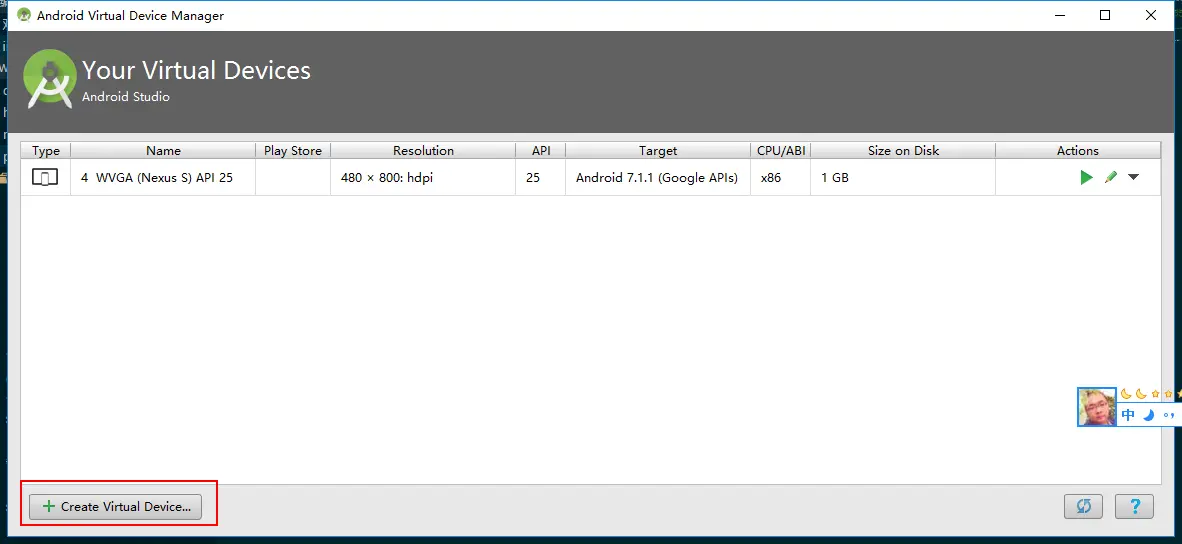Sort by CPU/ABI column header
Viewport: 1182px width, 544px height.
click(781, 151)
